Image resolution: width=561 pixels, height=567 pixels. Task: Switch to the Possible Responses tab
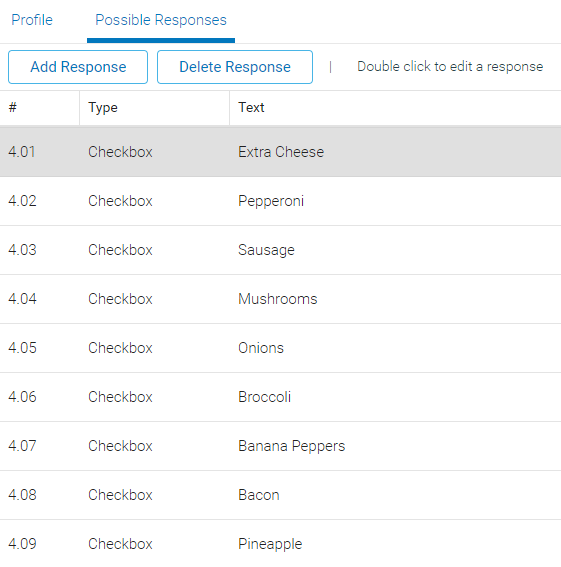click(161, 20)
